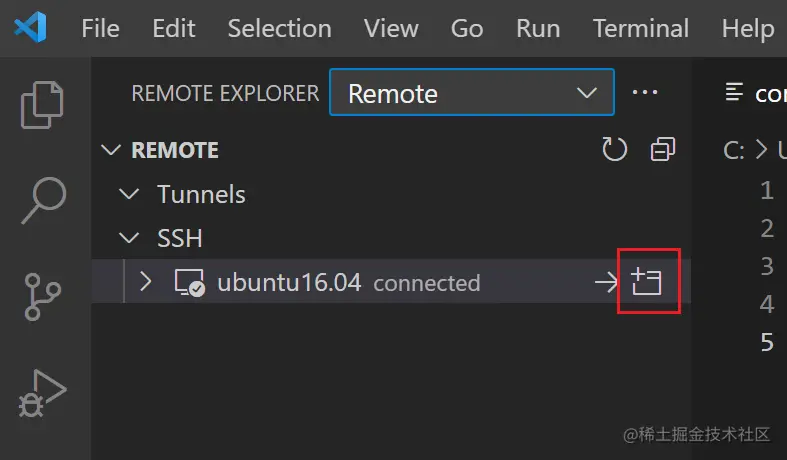The height and width of the screenshot is (460, 787).
Task: Open the Selection menu
Action: [x=279, y=28]
